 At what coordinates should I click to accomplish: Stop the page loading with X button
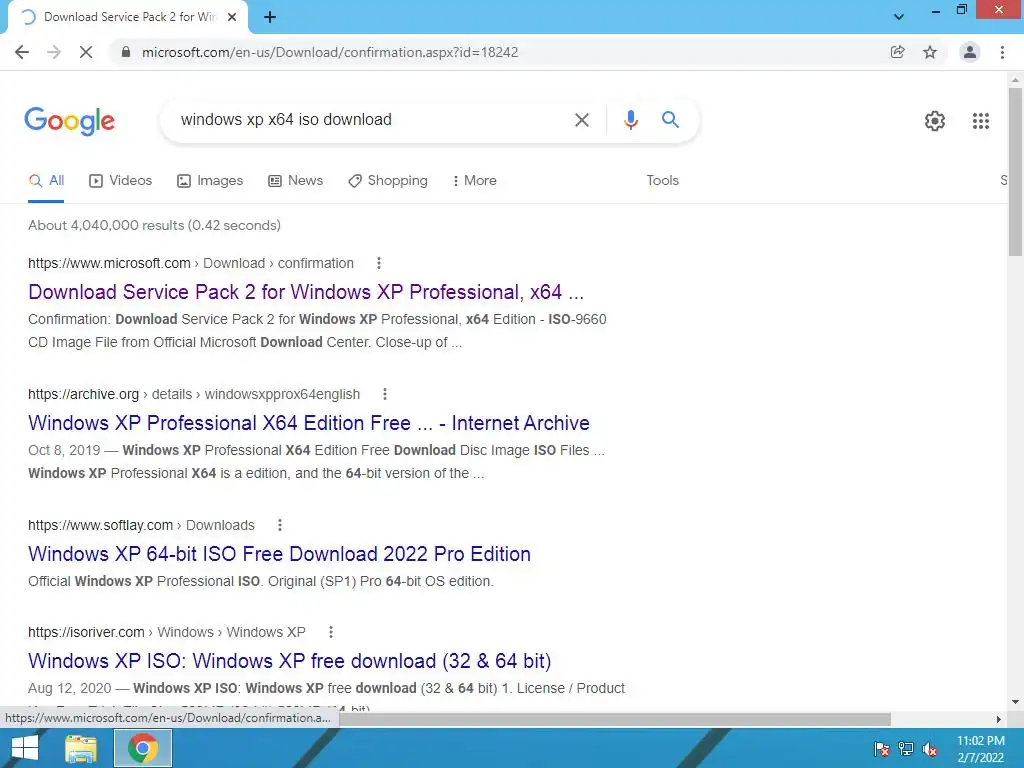tap(86, 52)
